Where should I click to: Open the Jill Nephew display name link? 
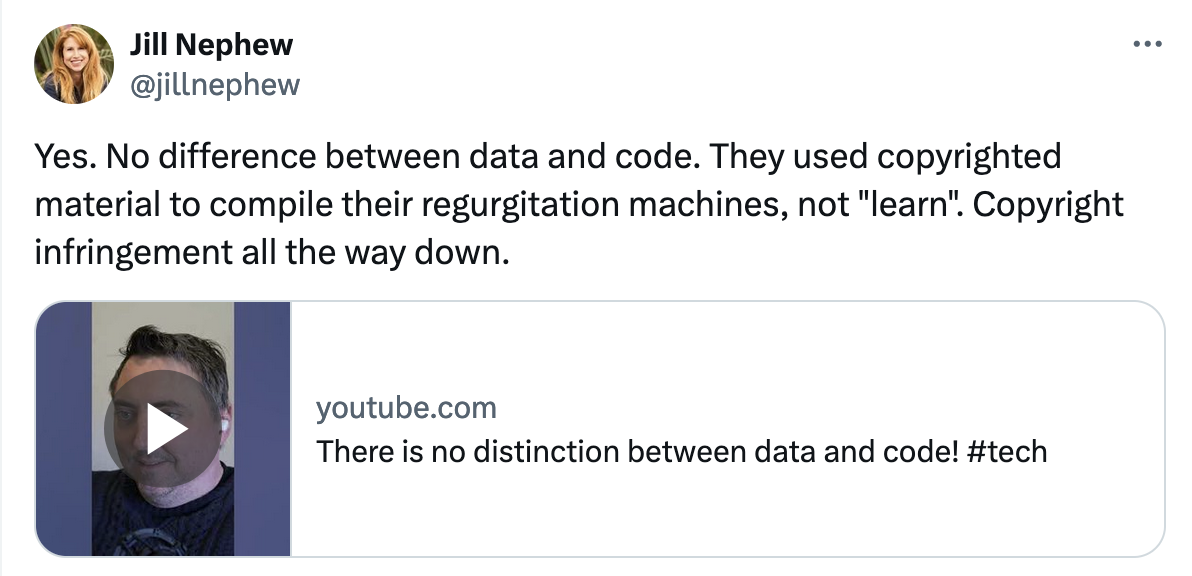211,44
